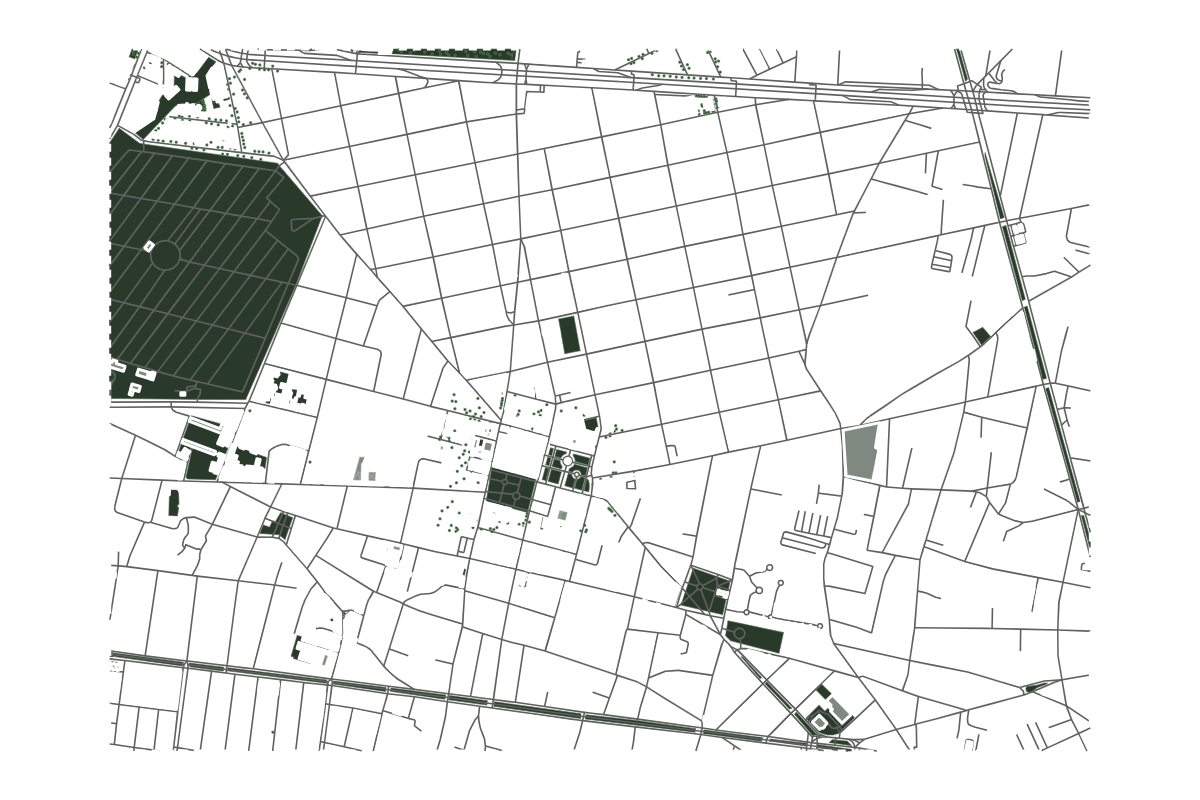Select the square park with circular paths
Viewport: 1200px width, 800px height.
click(x=510, y=490)
